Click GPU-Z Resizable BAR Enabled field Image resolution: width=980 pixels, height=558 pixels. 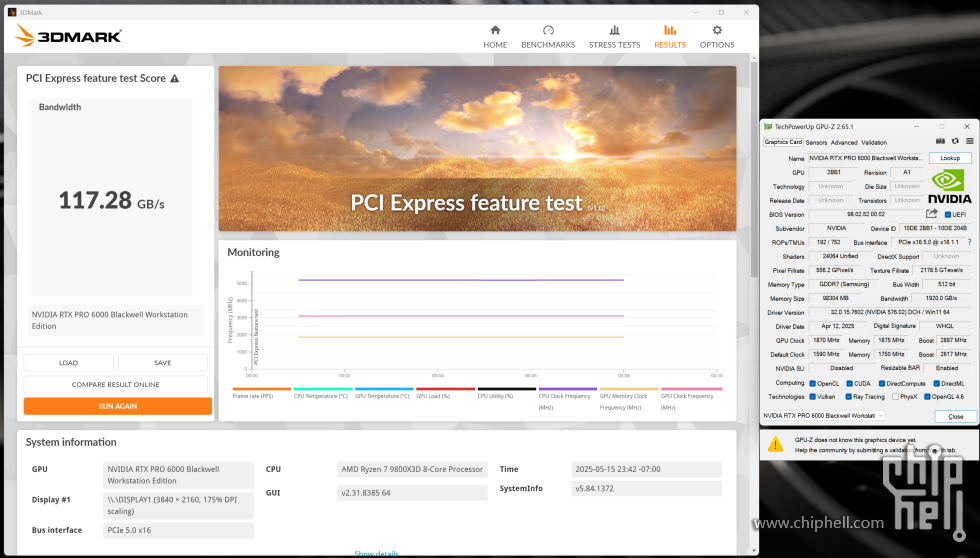[x=947, y=368]
